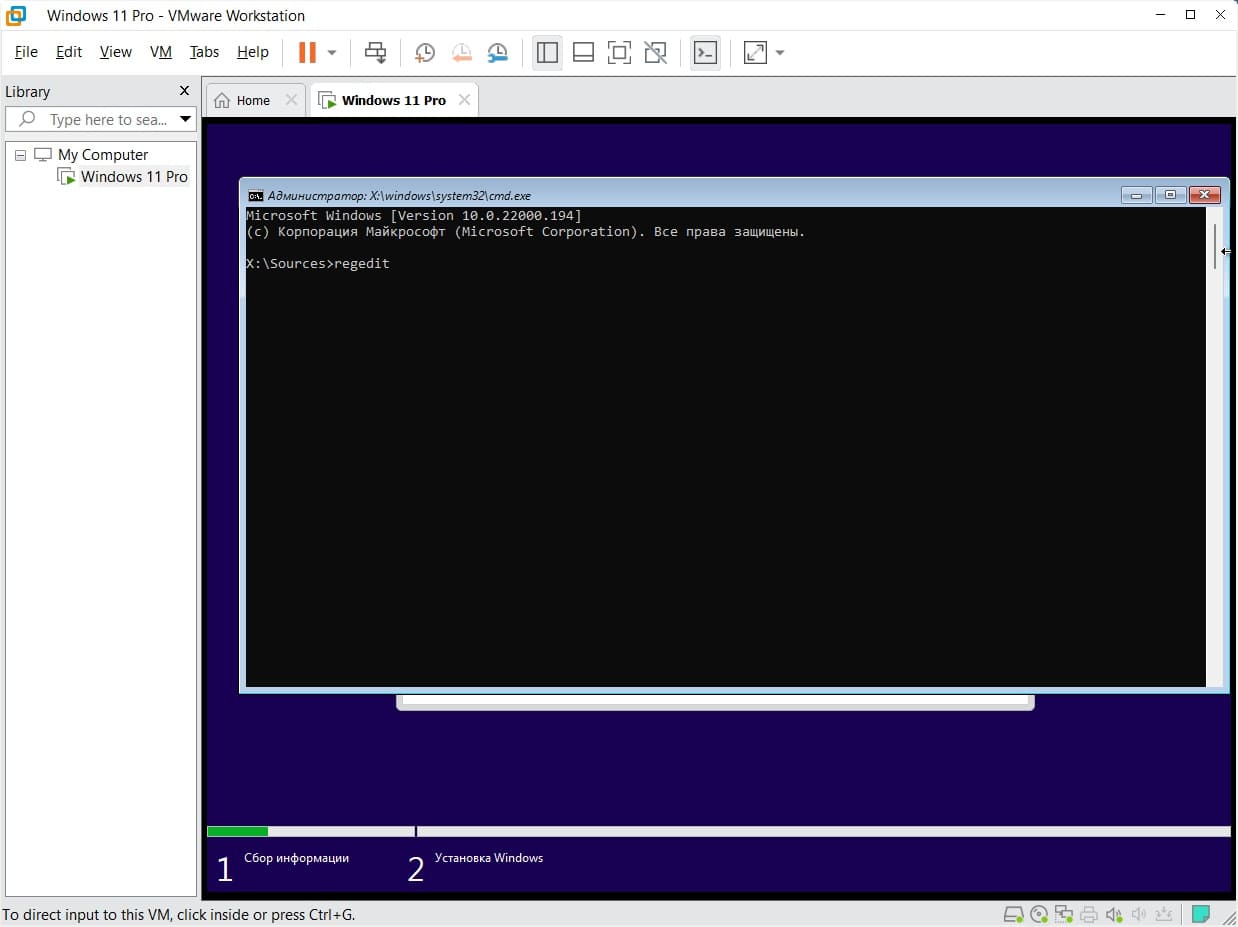Close the cmd.exe console window
This screenshot has height=927, width=1238.
click(1204, 195)
